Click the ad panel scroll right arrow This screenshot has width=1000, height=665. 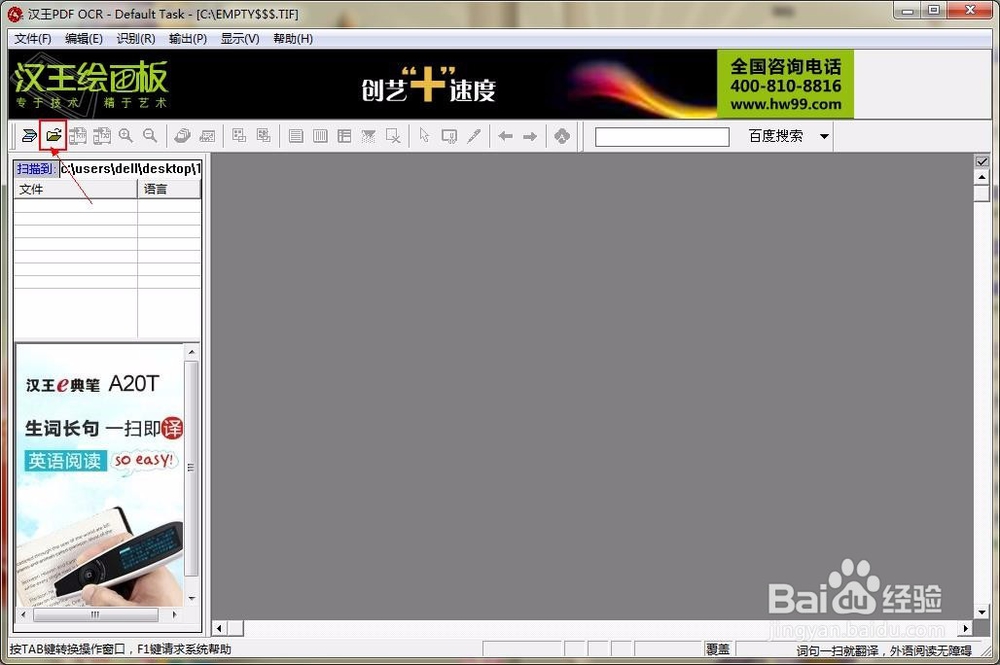[174, 615]
